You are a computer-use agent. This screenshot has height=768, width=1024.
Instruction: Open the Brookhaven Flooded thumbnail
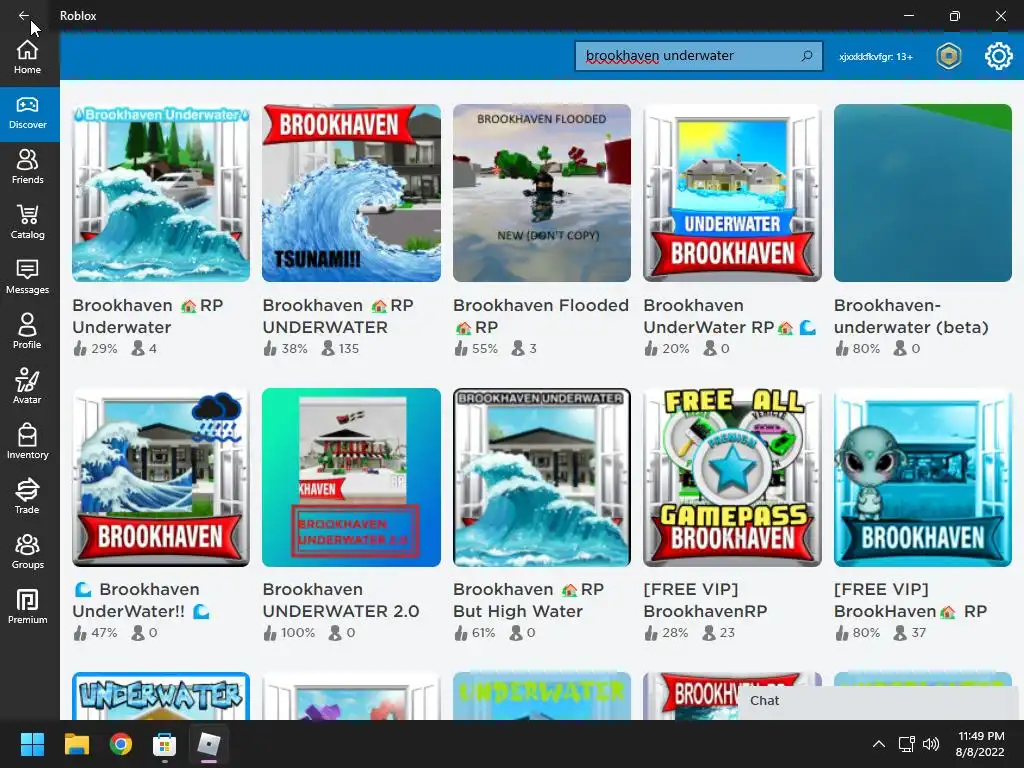(542, 193)
